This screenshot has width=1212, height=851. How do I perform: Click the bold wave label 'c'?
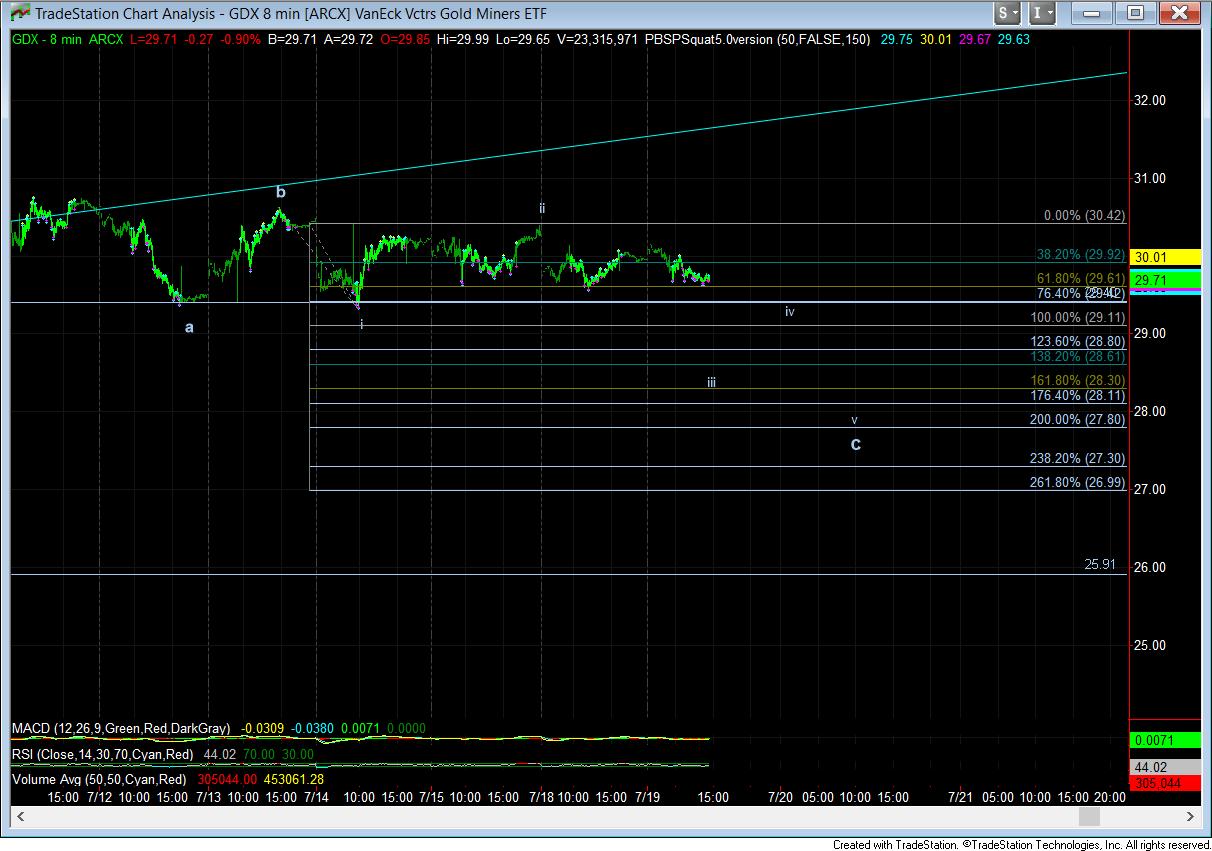coord(856,443)
